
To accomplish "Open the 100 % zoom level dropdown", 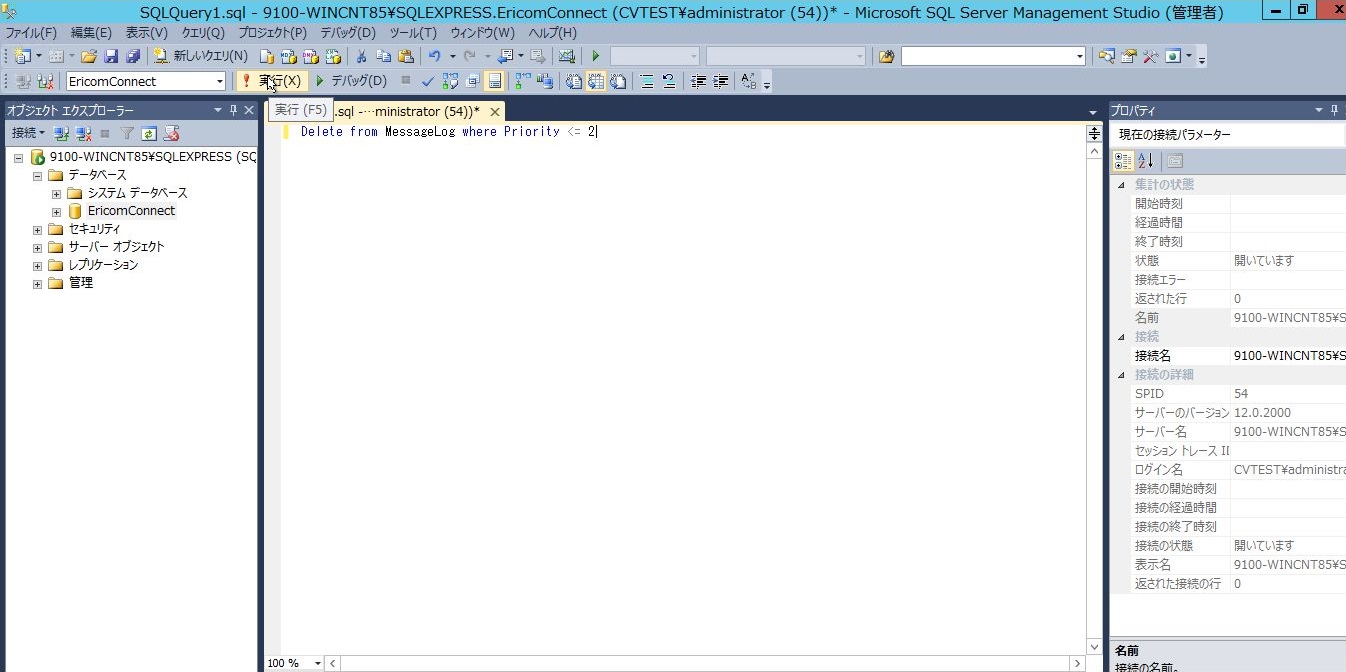I will pos(317,663).
